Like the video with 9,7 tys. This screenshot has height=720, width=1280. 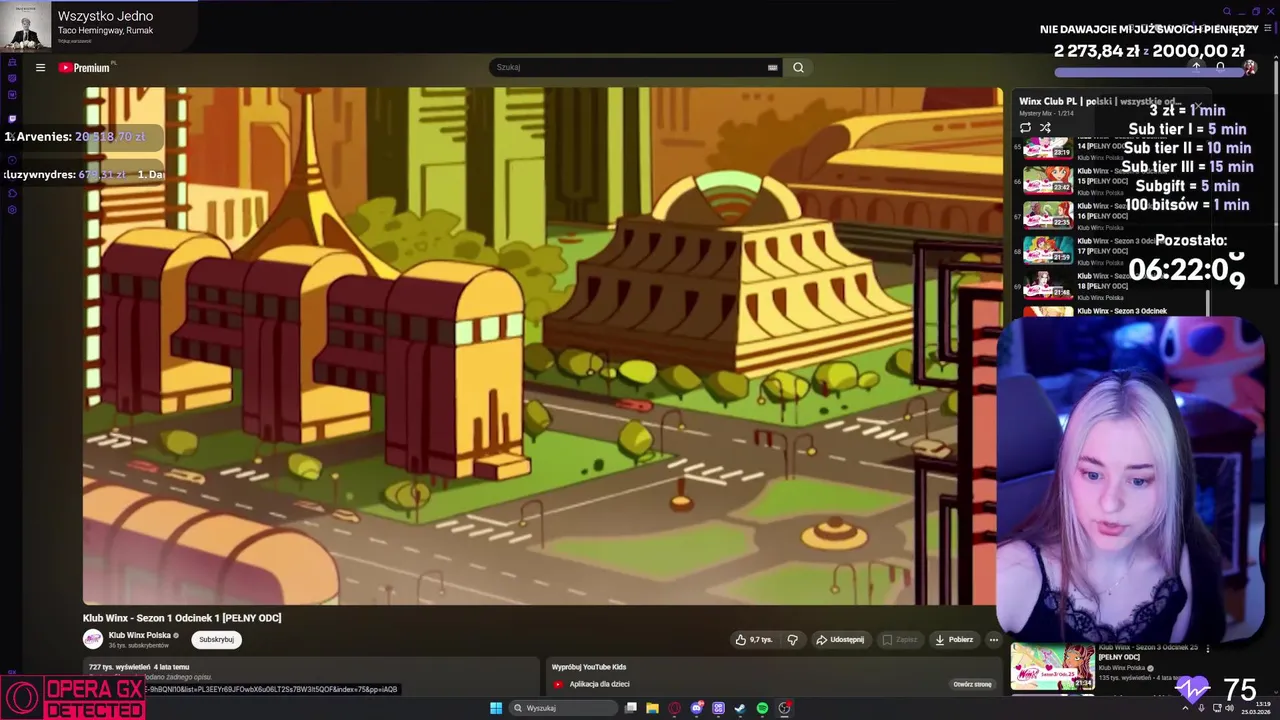tap(754, 639)
